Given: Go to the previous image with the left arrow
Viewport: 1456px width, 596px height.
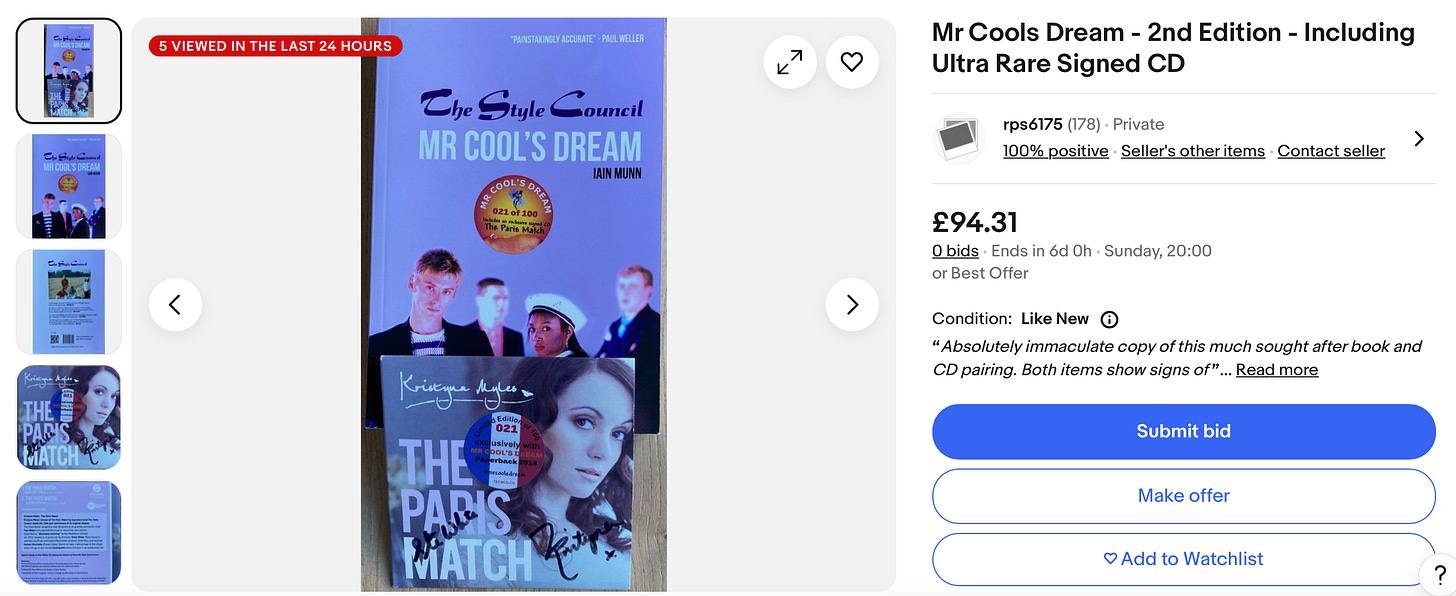Looking at the screenshot, I should tap(175, 304).
